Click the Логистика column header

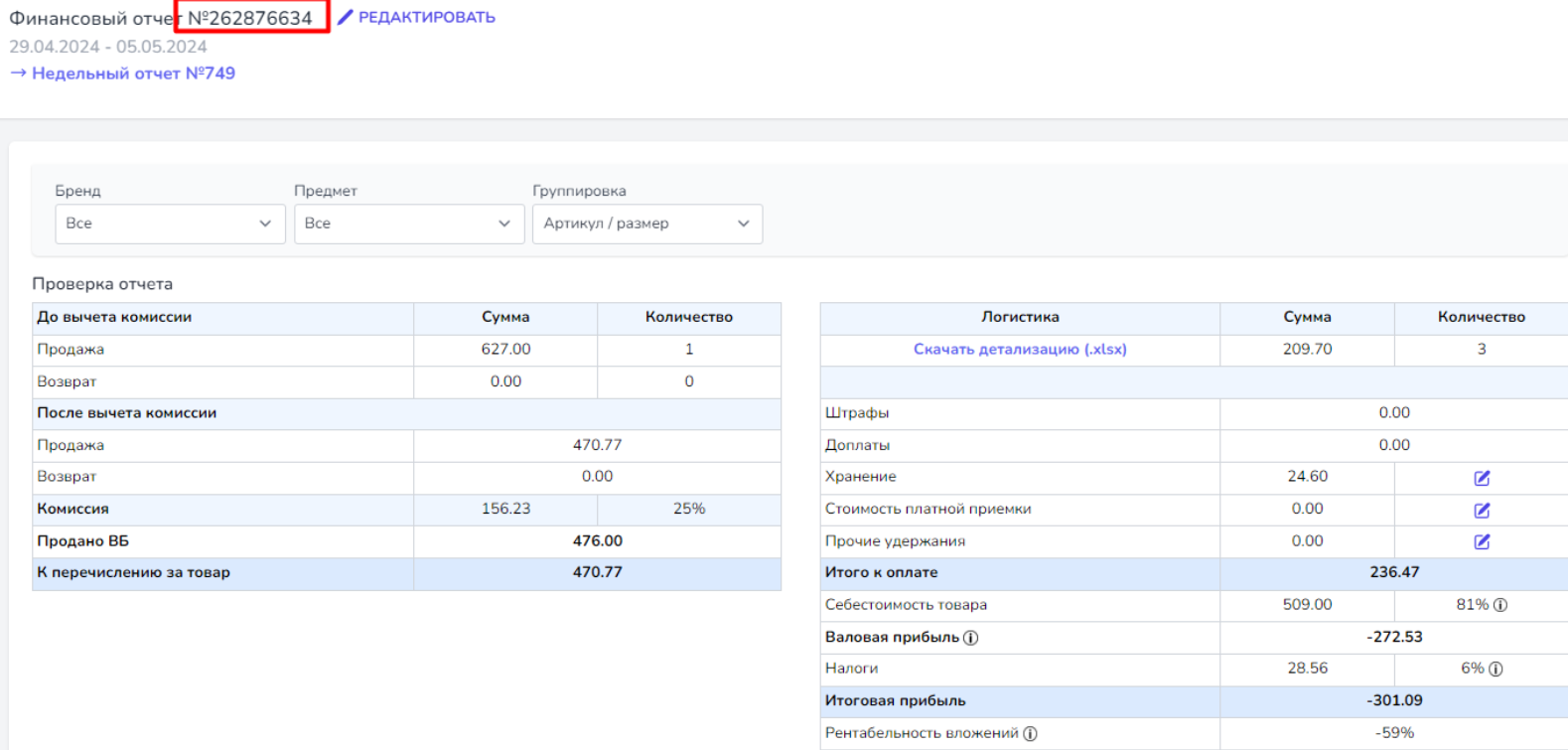click(x=1020, y=317)
